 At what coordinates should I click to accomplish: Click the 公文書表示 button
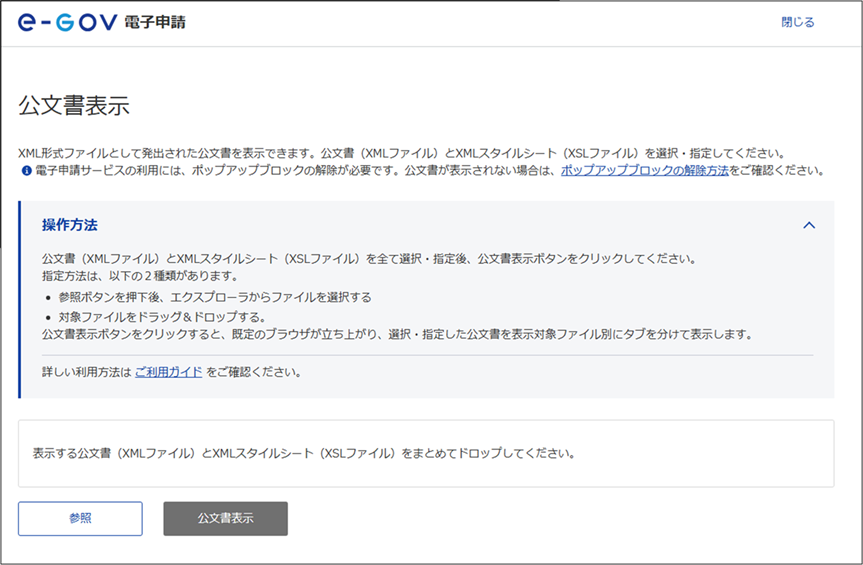(x=226, y=518)
